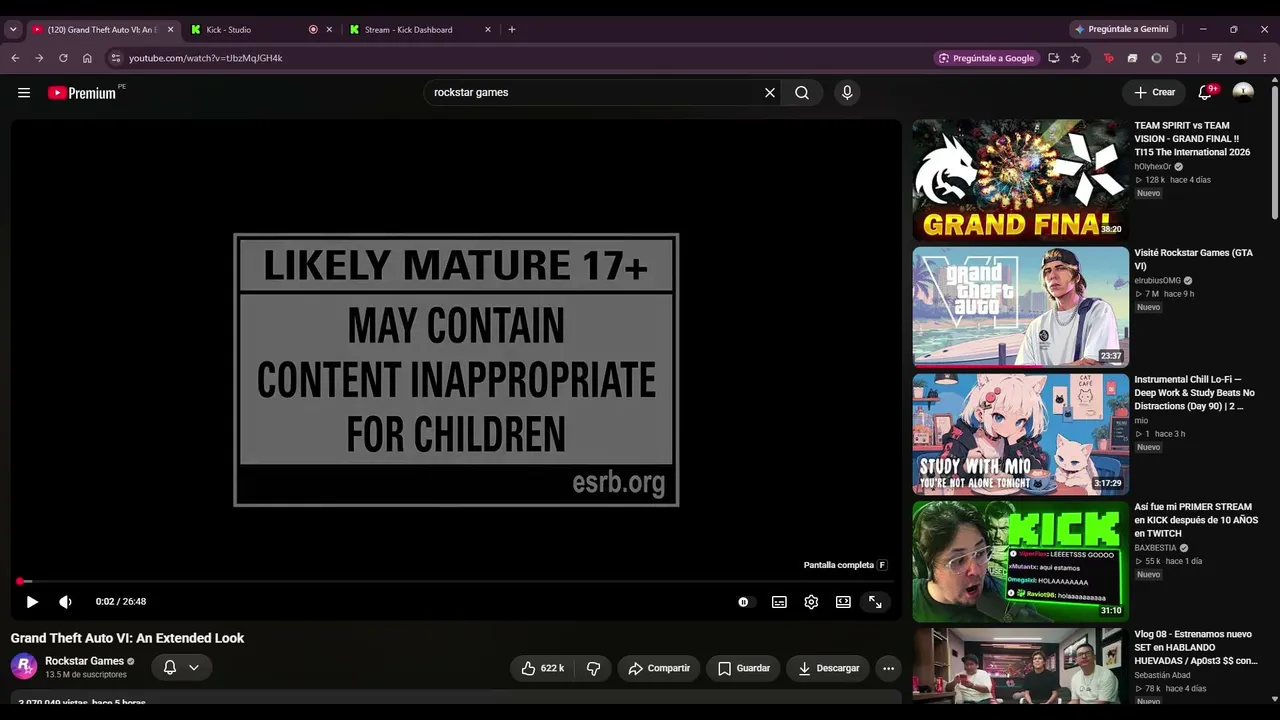Close the Stream - Kick Dashboard tab

(x=488, y=30)
